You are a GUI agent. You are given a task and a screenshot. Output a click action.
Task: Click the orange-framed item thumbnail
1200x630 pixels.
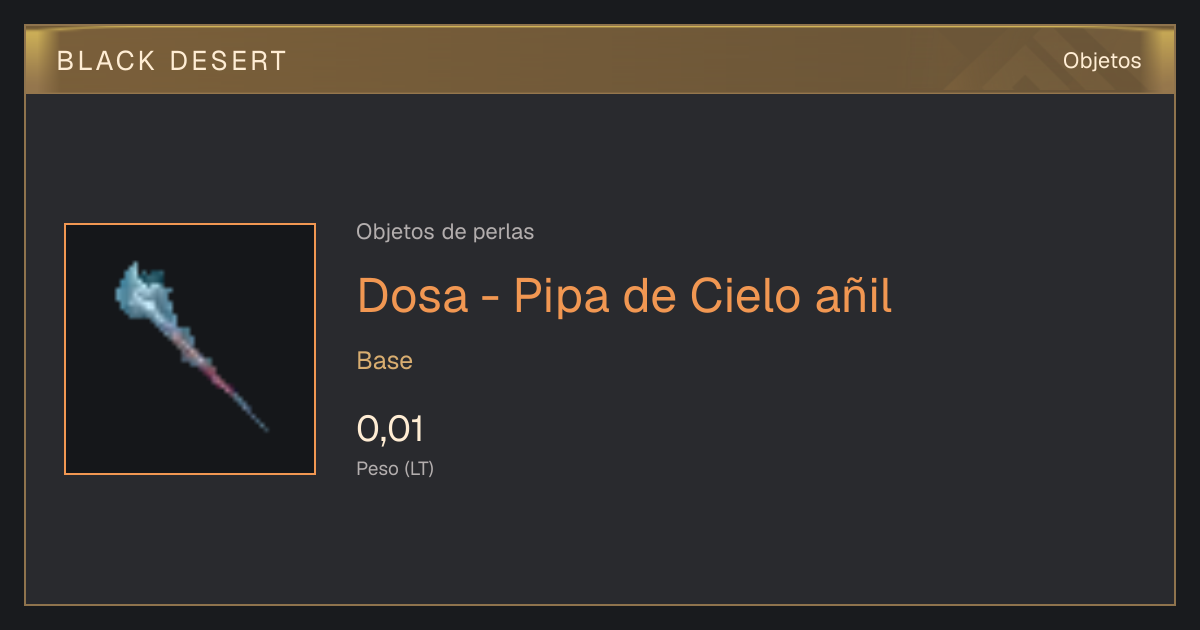point(190,349)
